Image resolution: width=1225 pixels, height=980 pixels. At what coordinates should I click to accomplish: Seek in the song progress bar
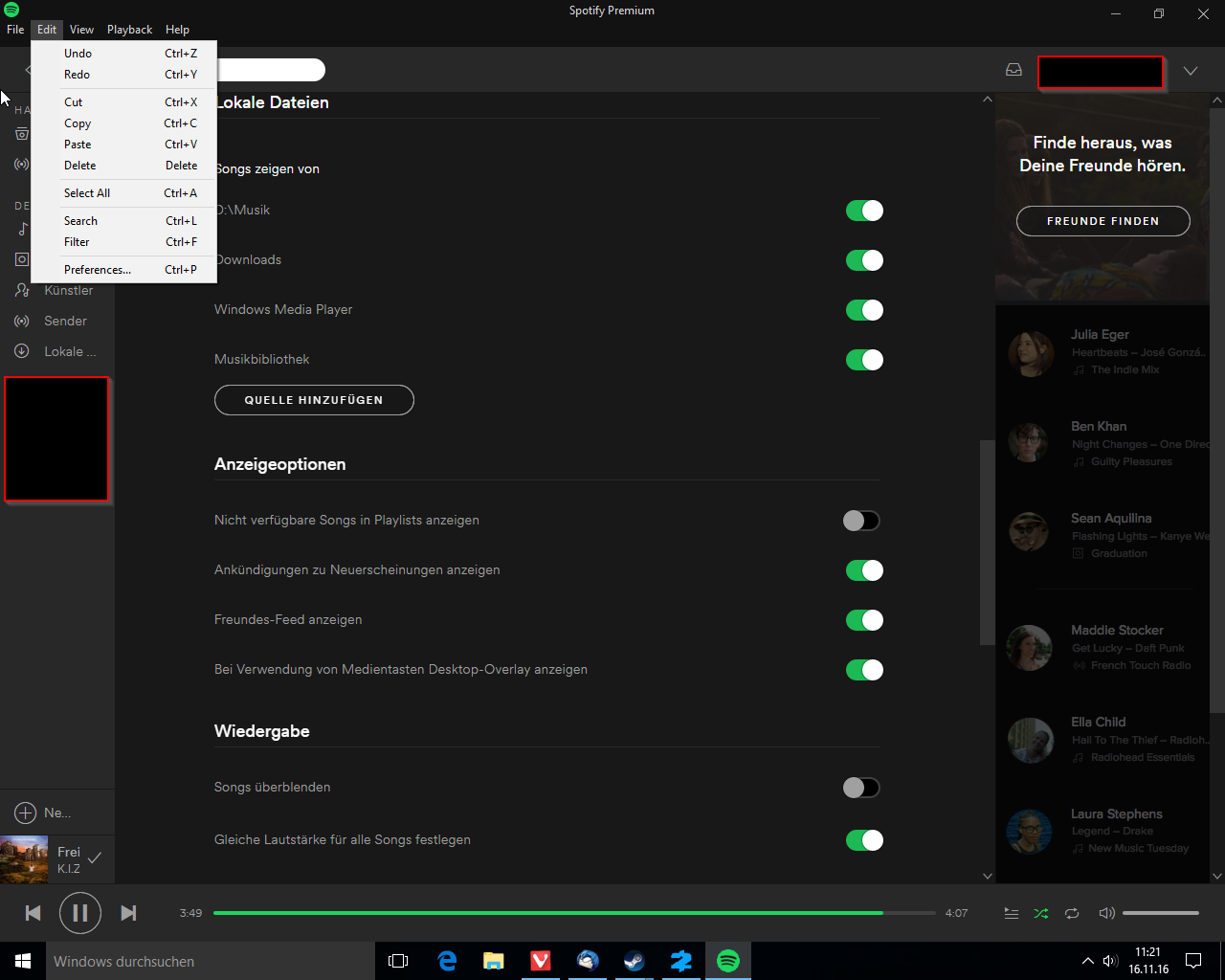pyautogui.click(x=574, y=913)
